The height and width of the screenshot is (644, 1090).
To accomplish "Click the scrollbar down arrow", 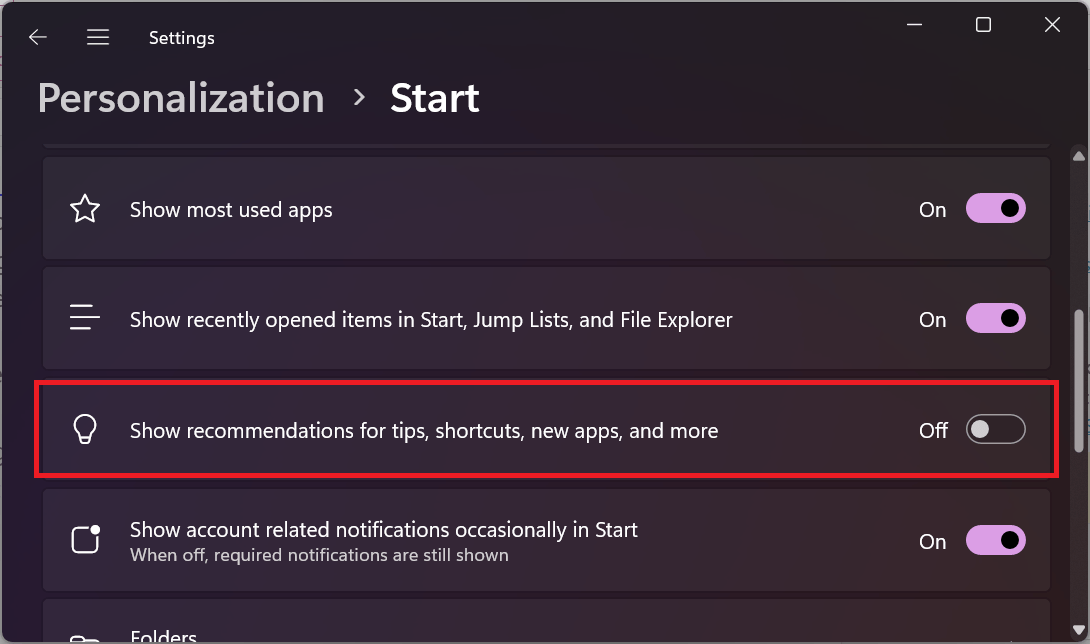I will [1078, 631].
